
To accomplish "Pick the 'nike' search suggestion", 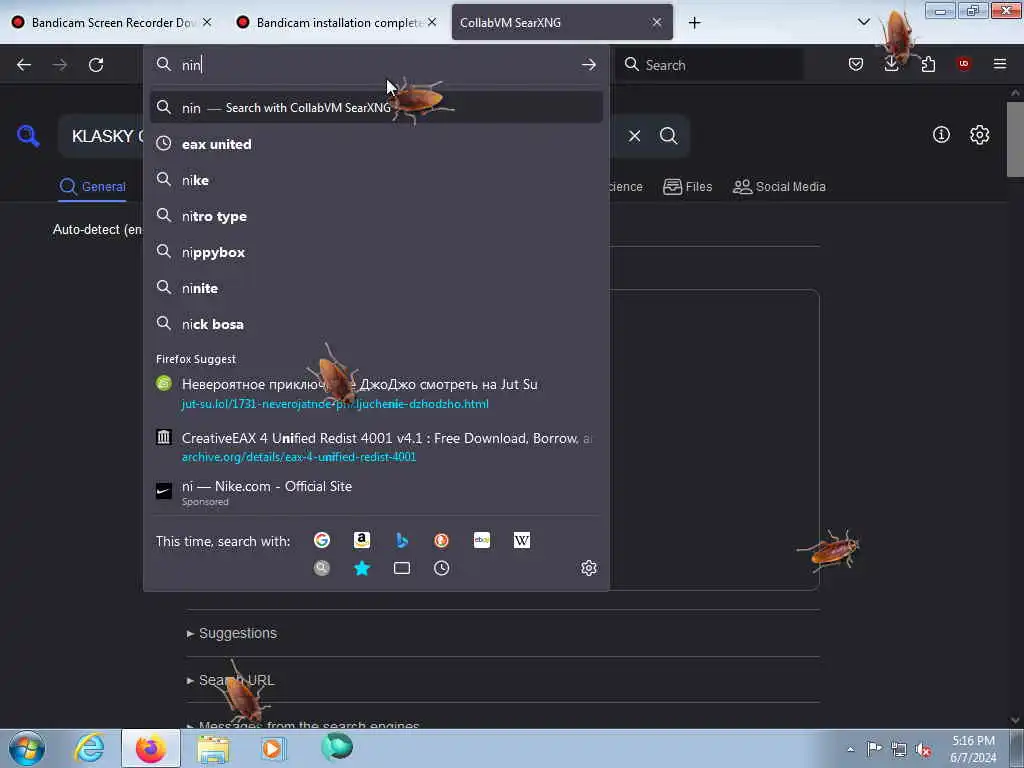I will [x=376, y=180].
